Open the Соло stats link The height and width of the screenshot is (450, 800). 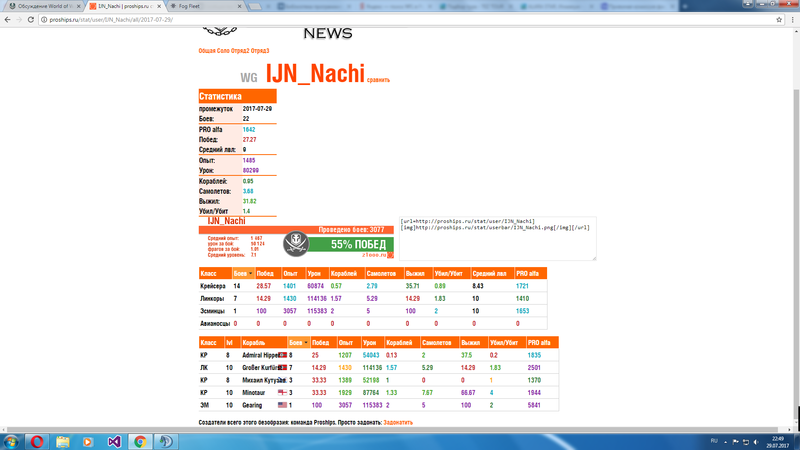[x=223, y=51]
